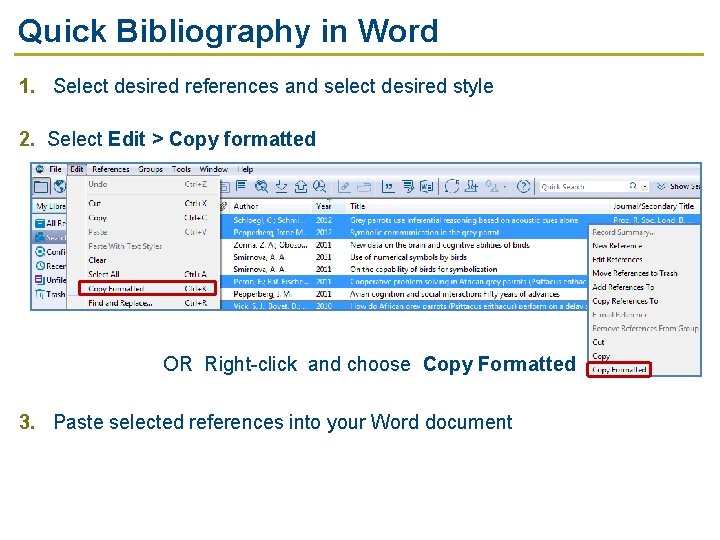Image resolution: width=720 pixels, height=540 pixels.
Task: Click the Import download-arrow icon
Action: click(x=281, y=186)
